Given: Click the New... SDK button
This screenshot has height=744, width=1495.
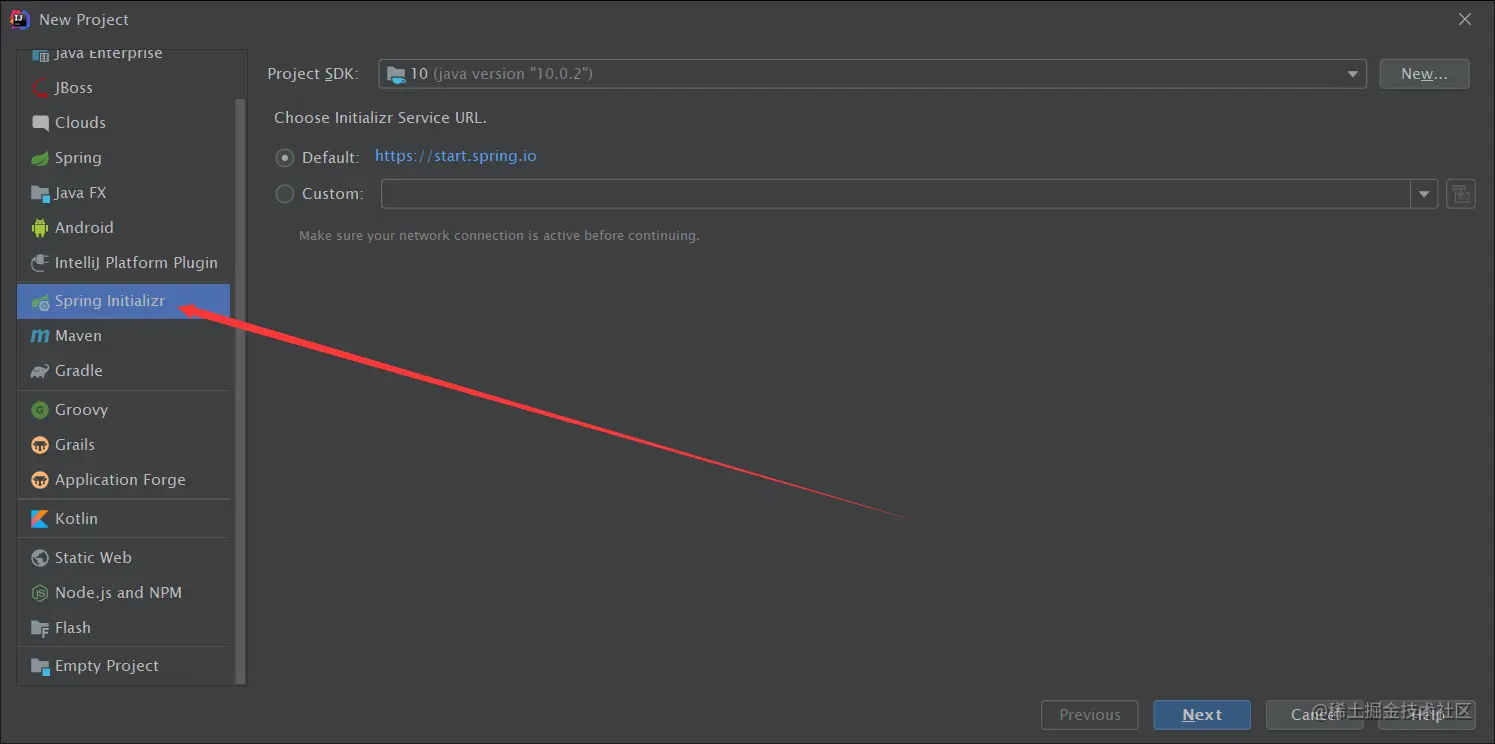Looking at the screenshot, I should pyautogui.click(x=1424, y=74).
